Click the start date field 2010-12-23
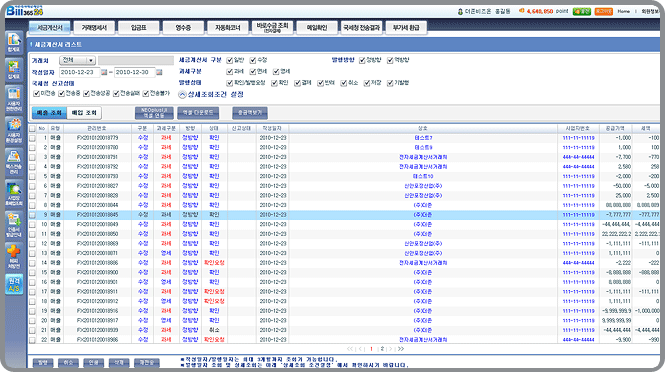Image resolution: width=665 pixels, height=372 pixels. pyautogui.click(x=79, y=72)
